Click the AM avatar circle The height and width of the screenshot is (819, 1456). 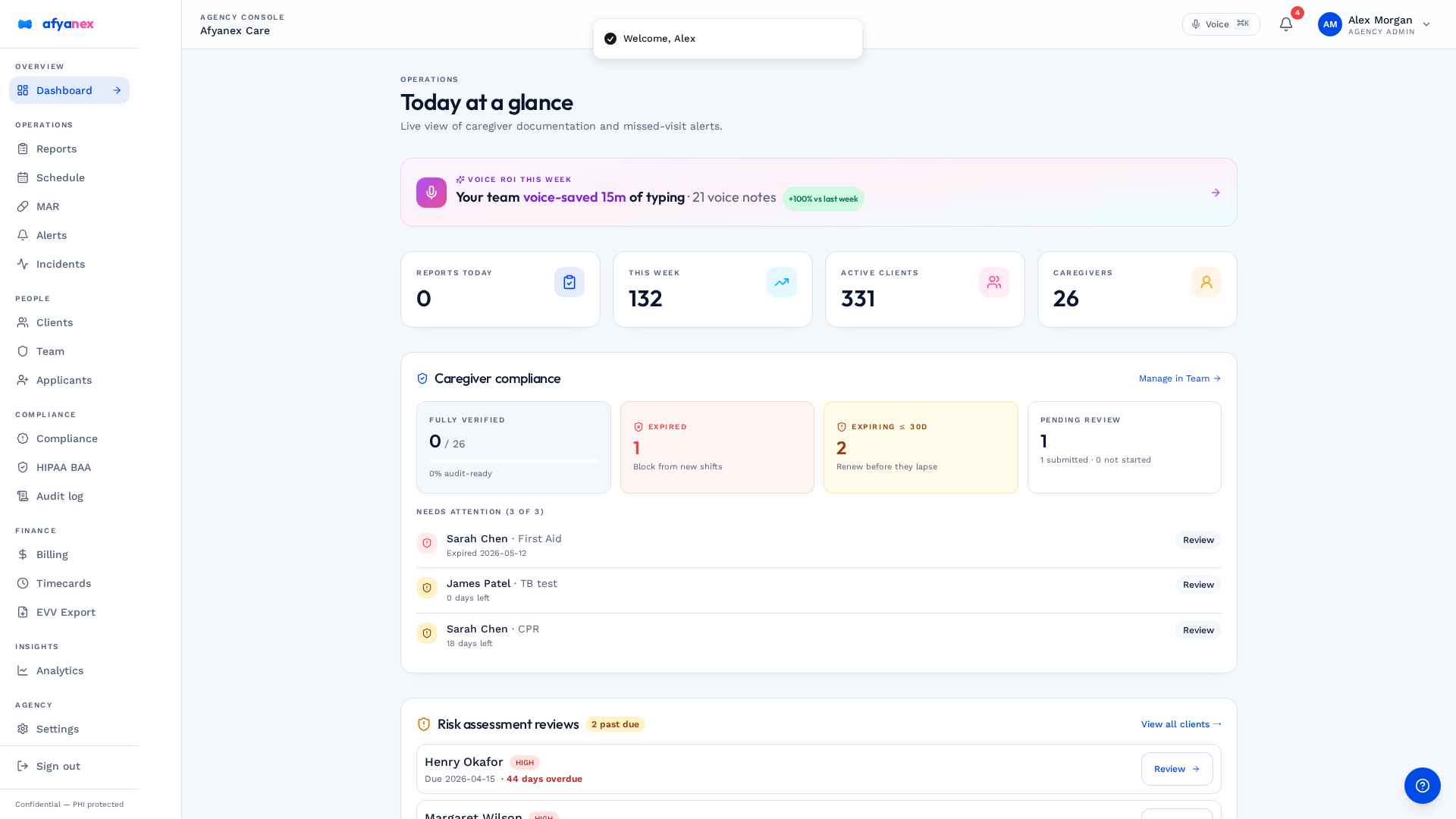(x=1330, y=24)
